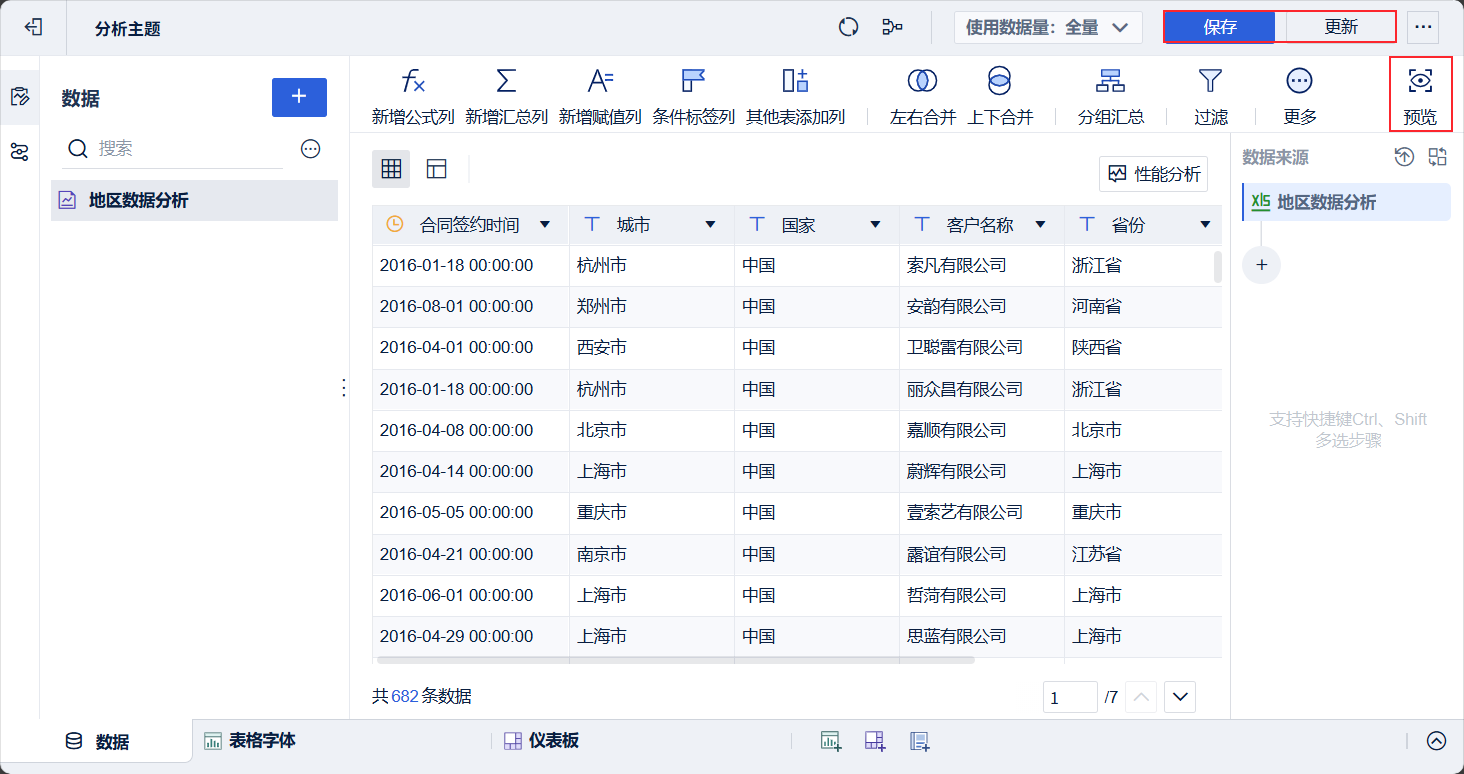
Task: Select the 新增公式列 formula column tool
Action: (414, 93)
